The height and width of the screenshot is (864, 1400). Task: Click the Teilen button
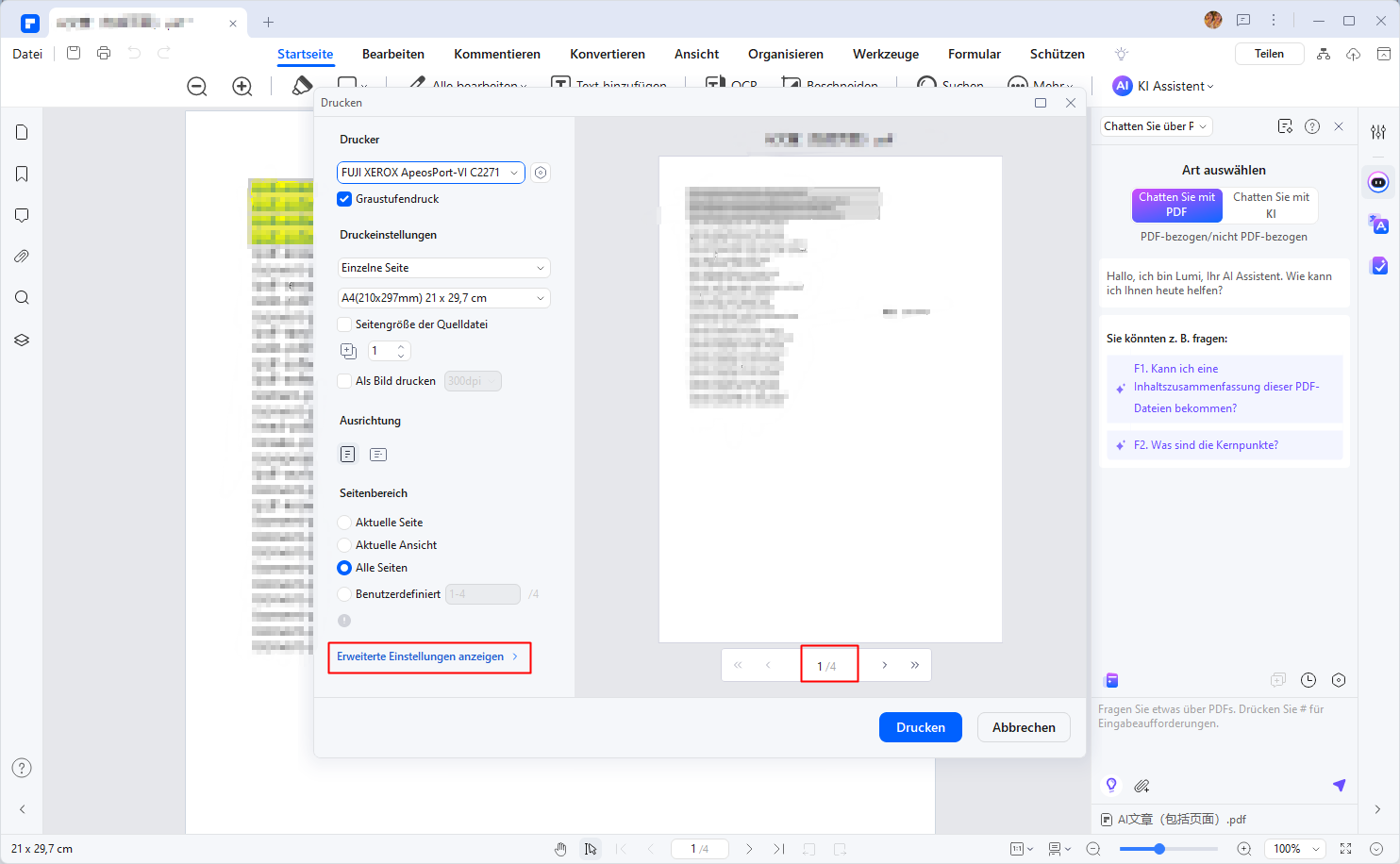pyautogui.click(x=1269, y=54)
